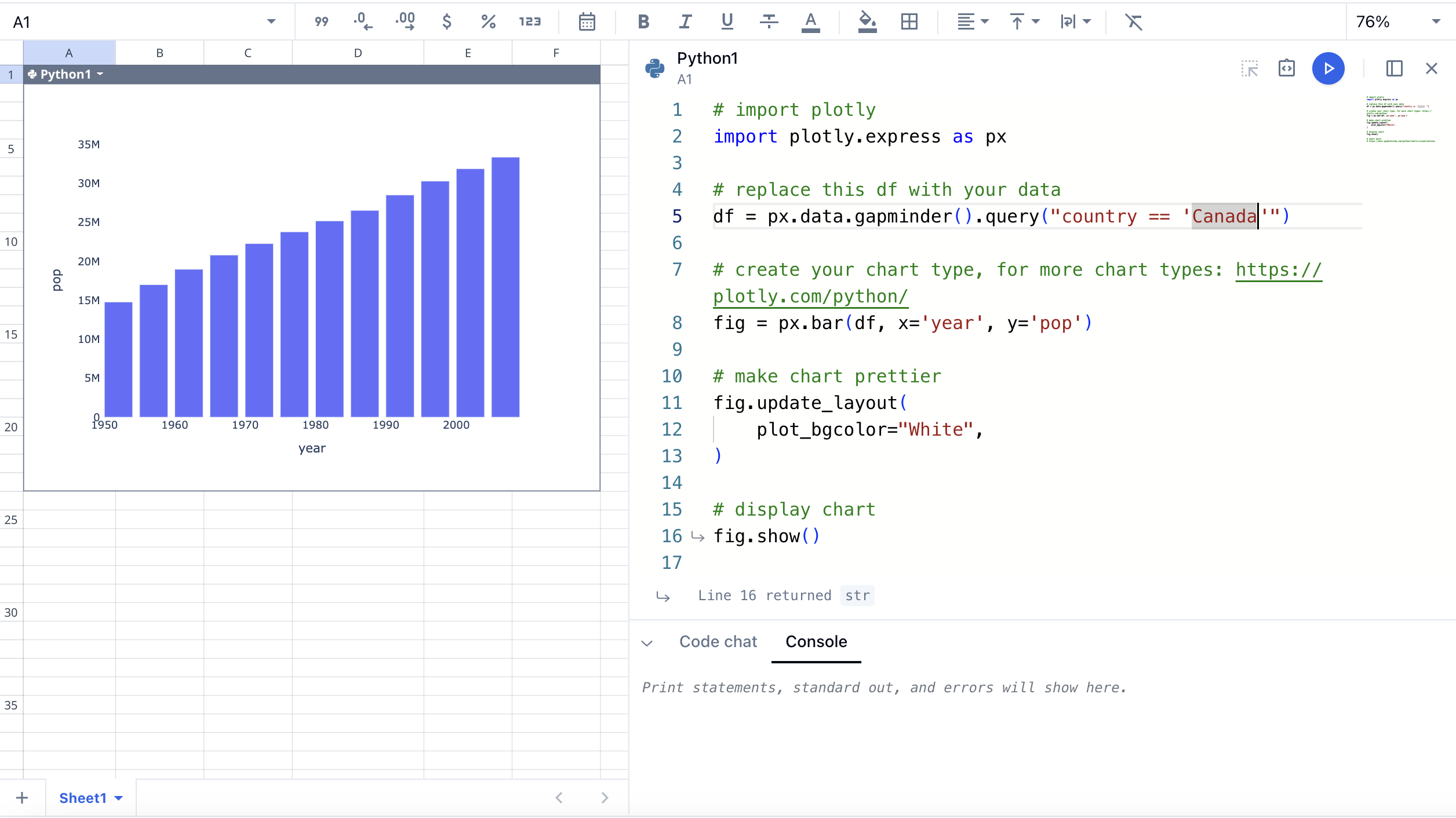
Task: Add a new sheet with plus button
Action: [22, 798]
